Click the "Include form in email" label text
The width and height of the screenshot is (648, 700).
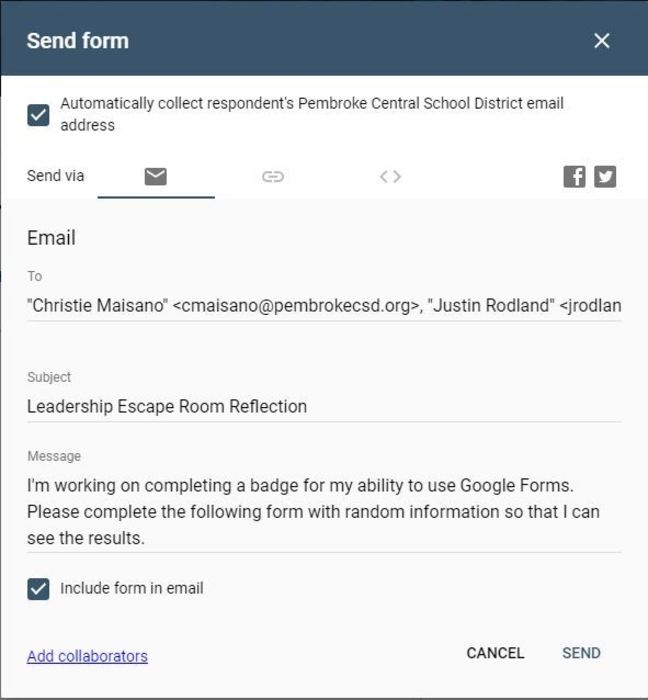tap(131, 589)
